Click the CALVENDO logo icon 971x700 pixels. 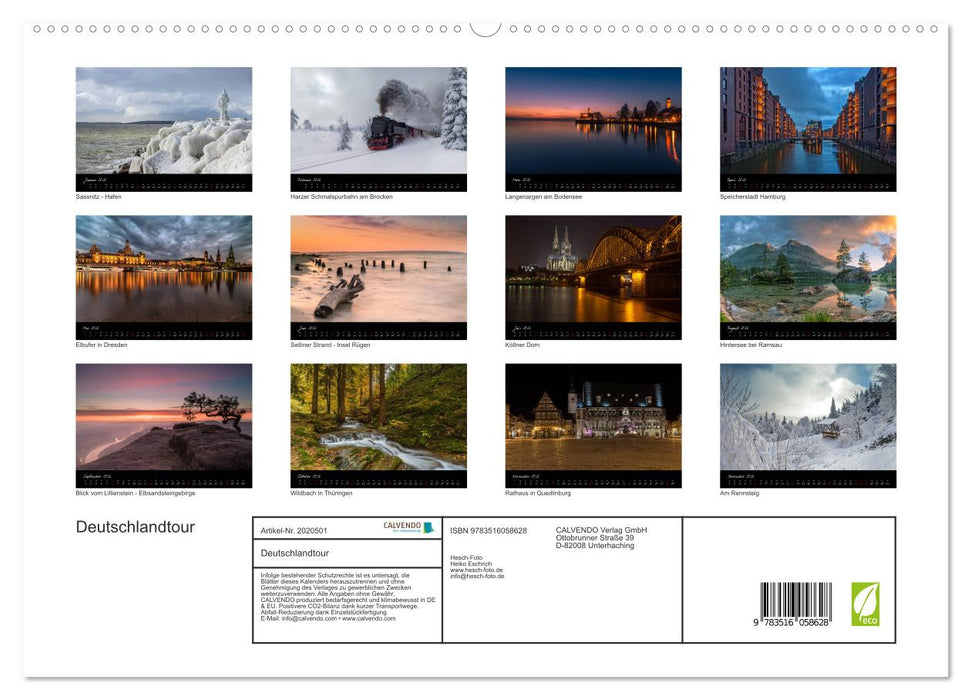point(429,528)
